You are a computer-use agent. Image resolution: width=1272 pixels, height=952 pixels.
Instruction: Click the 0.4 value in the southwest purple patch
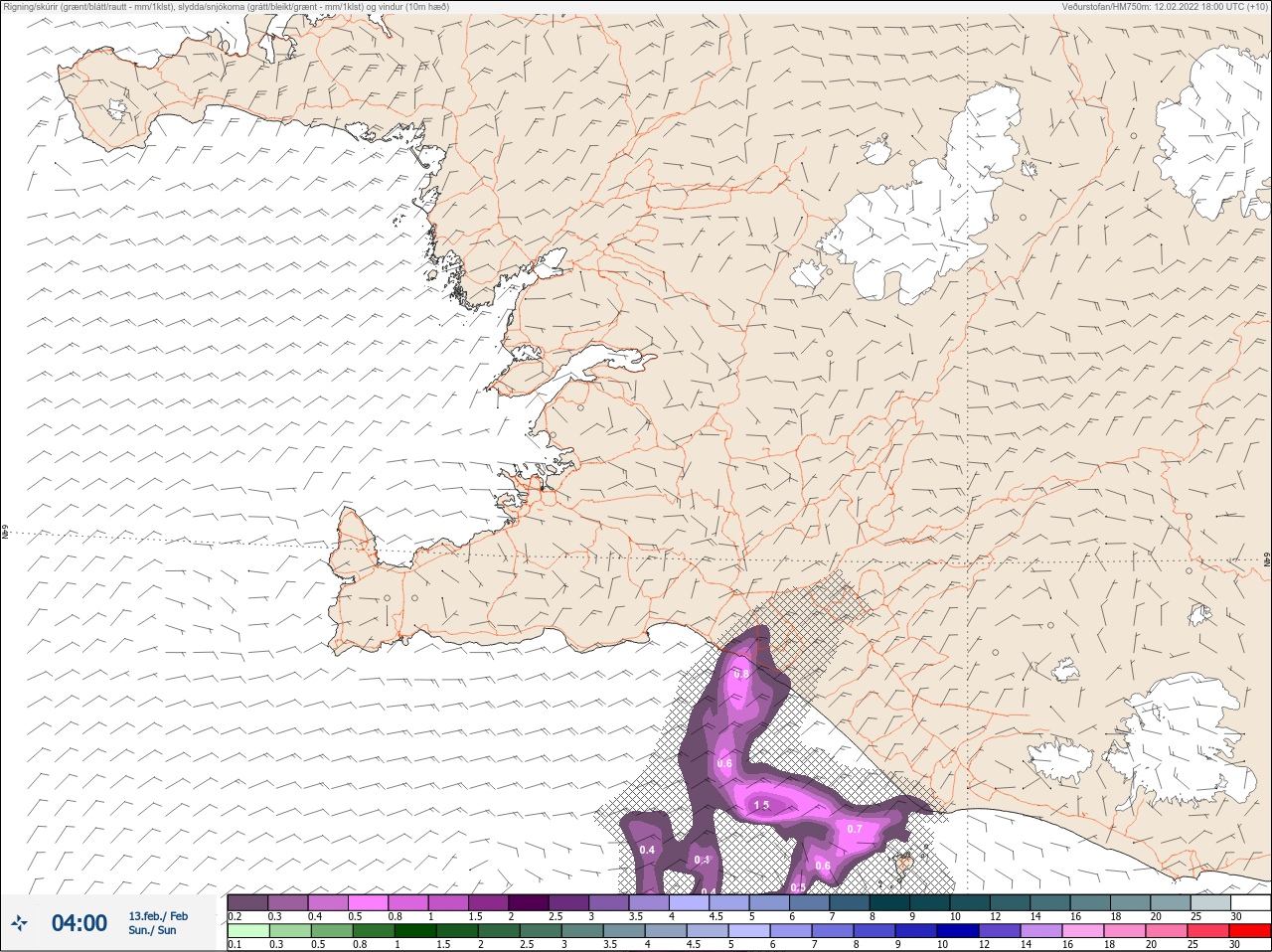click(647, 850)
